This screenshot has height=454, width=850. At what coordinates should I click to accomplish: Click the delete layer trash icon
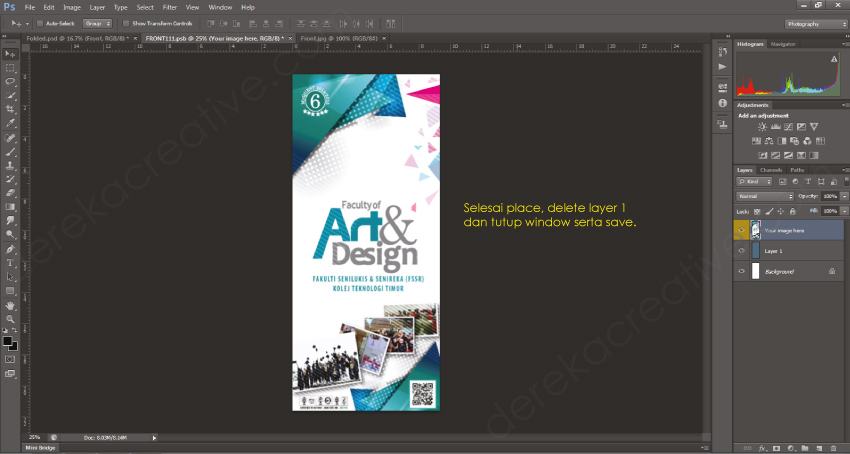pos(835,447)
